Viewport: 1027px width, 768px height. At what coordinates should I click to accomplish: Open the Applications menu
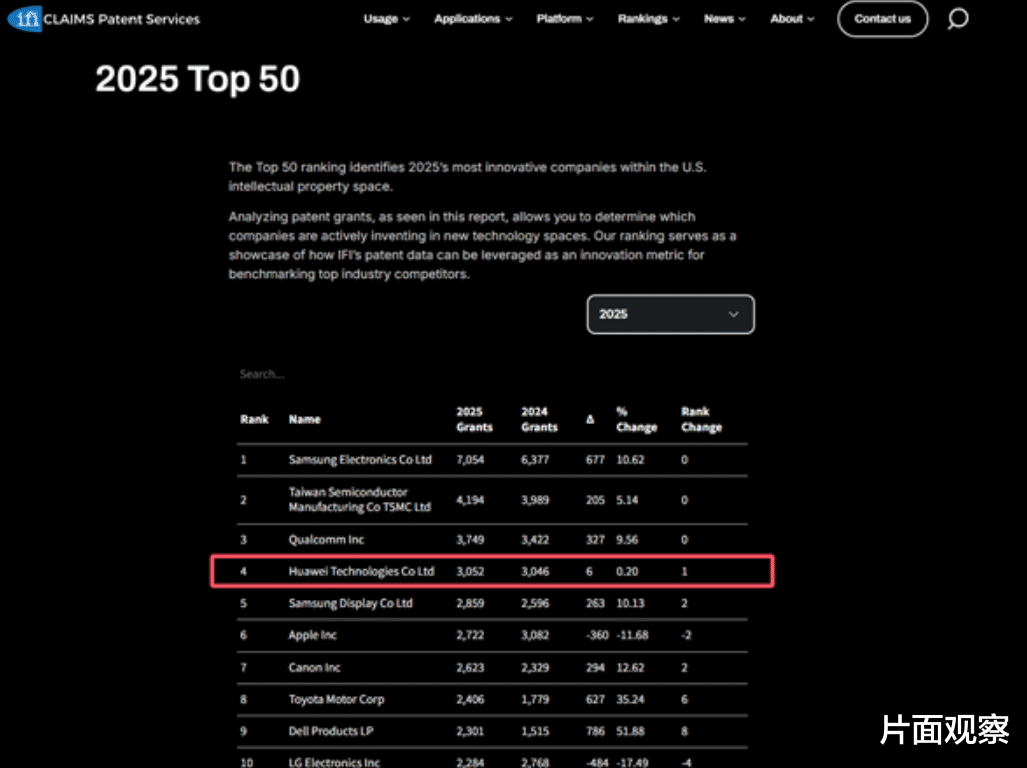(473, 18)
